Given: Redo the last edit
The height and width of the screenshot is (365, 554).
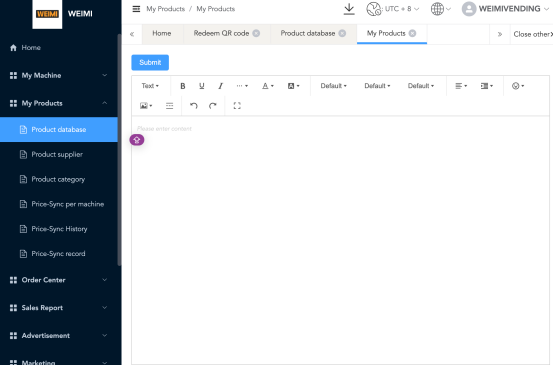Looking at the screenshot, I should (x=213, y=106).
